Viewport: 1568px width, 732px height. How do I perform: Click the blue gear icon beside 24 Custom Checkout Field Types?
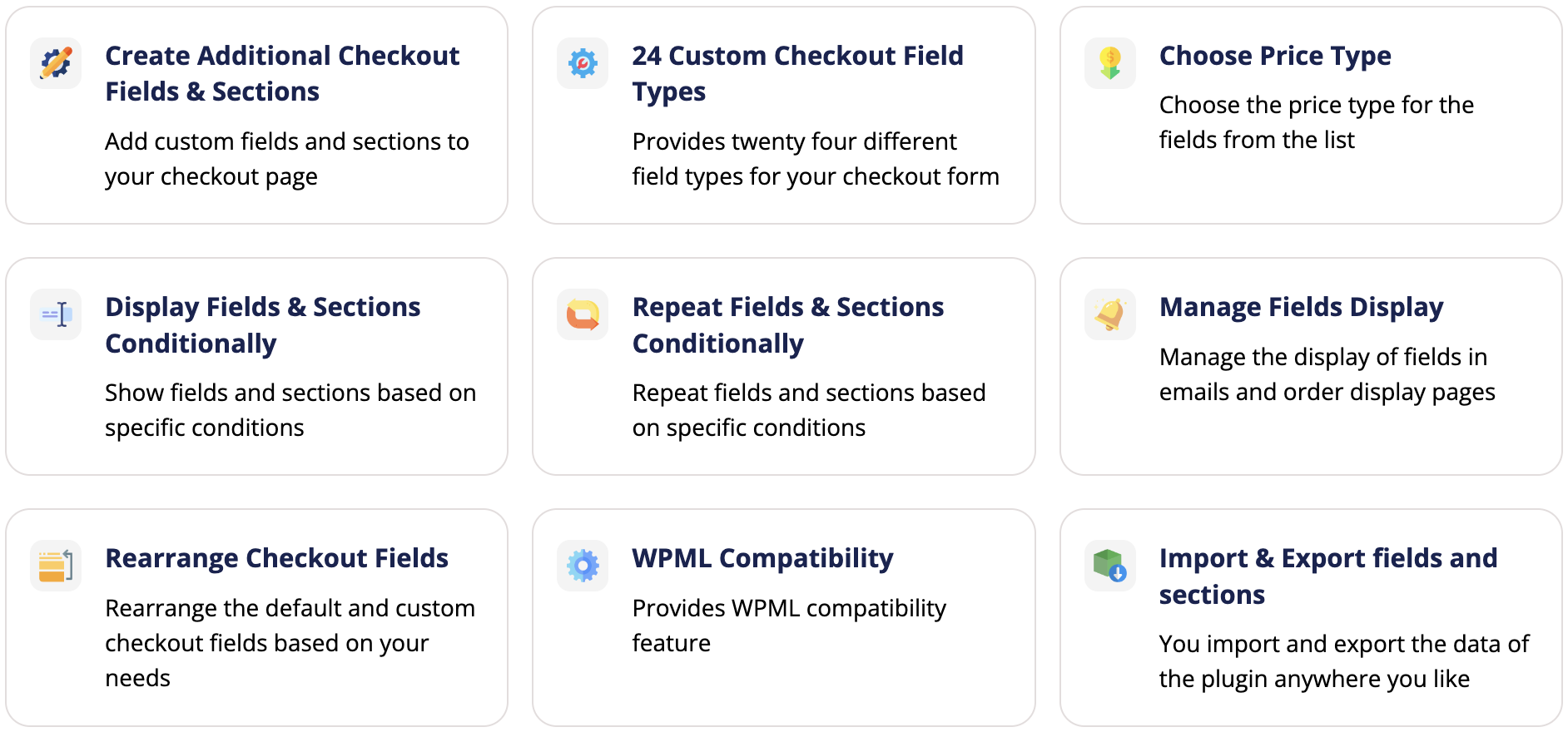click(583, 63)
